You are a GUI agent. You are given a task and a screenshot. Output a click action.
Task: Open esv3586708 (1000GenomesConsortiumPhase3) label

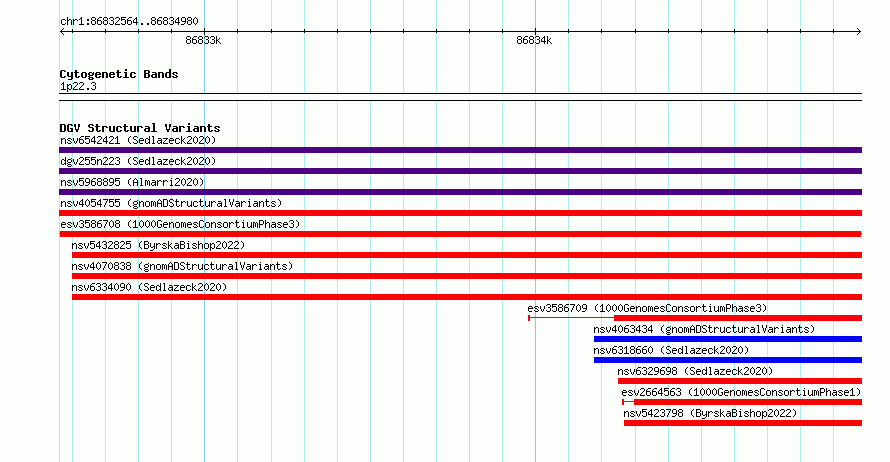click(180, 224)
